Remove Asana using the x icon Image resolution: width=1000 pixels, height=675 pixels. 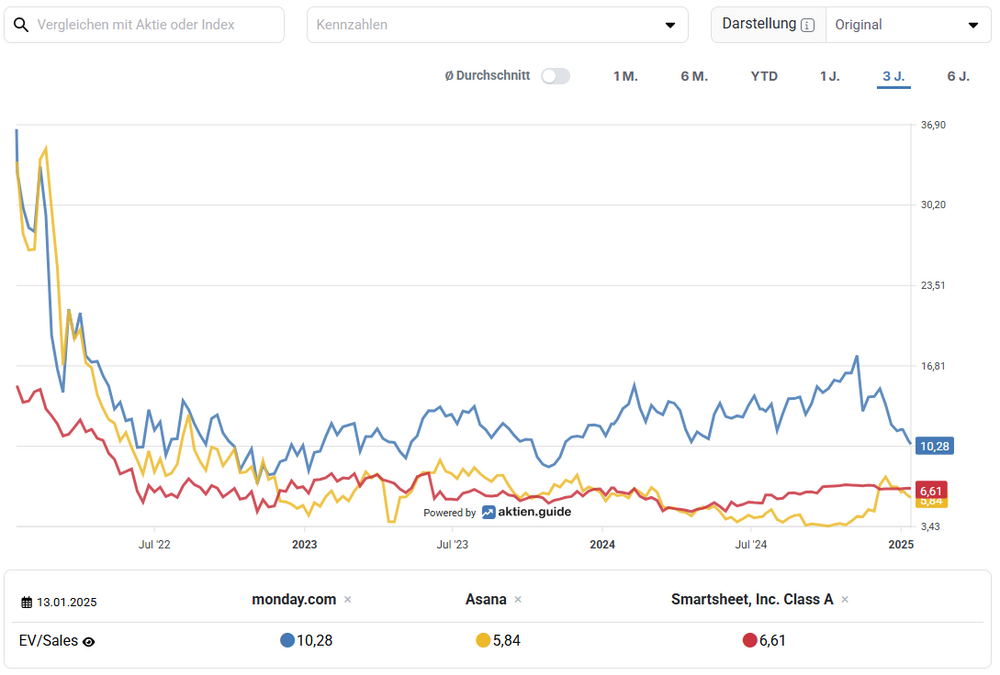[518, 600]
